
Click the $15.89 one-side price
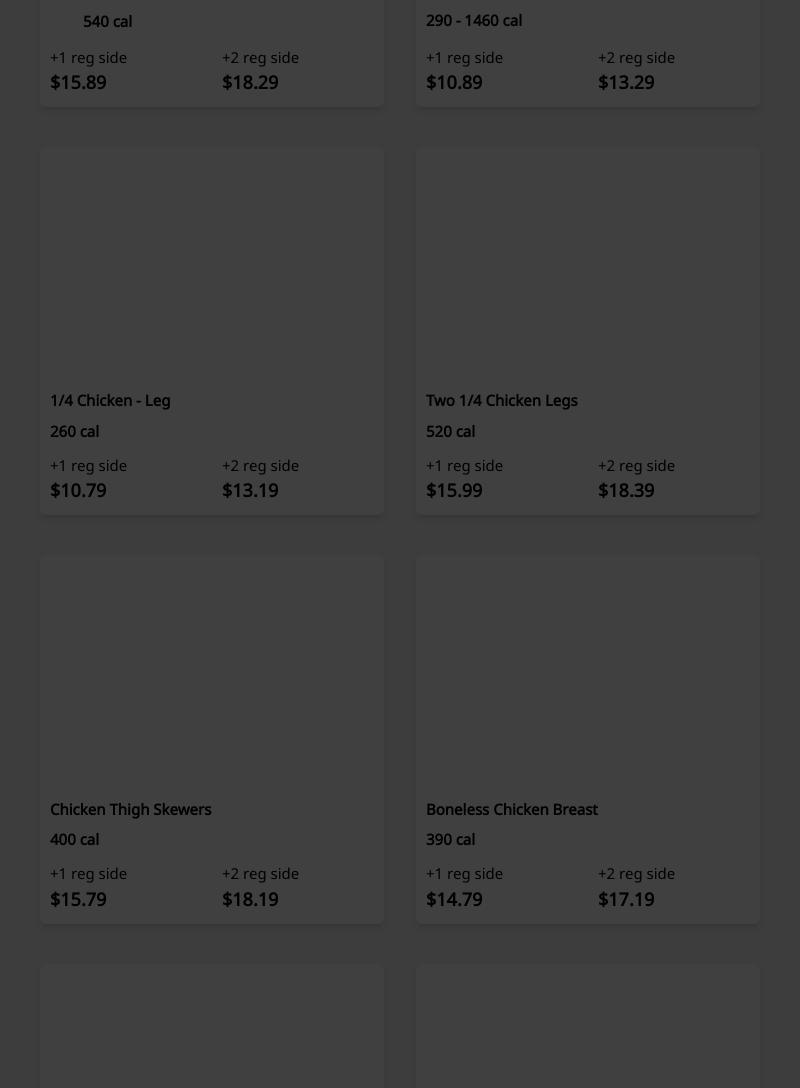(79, 82)
